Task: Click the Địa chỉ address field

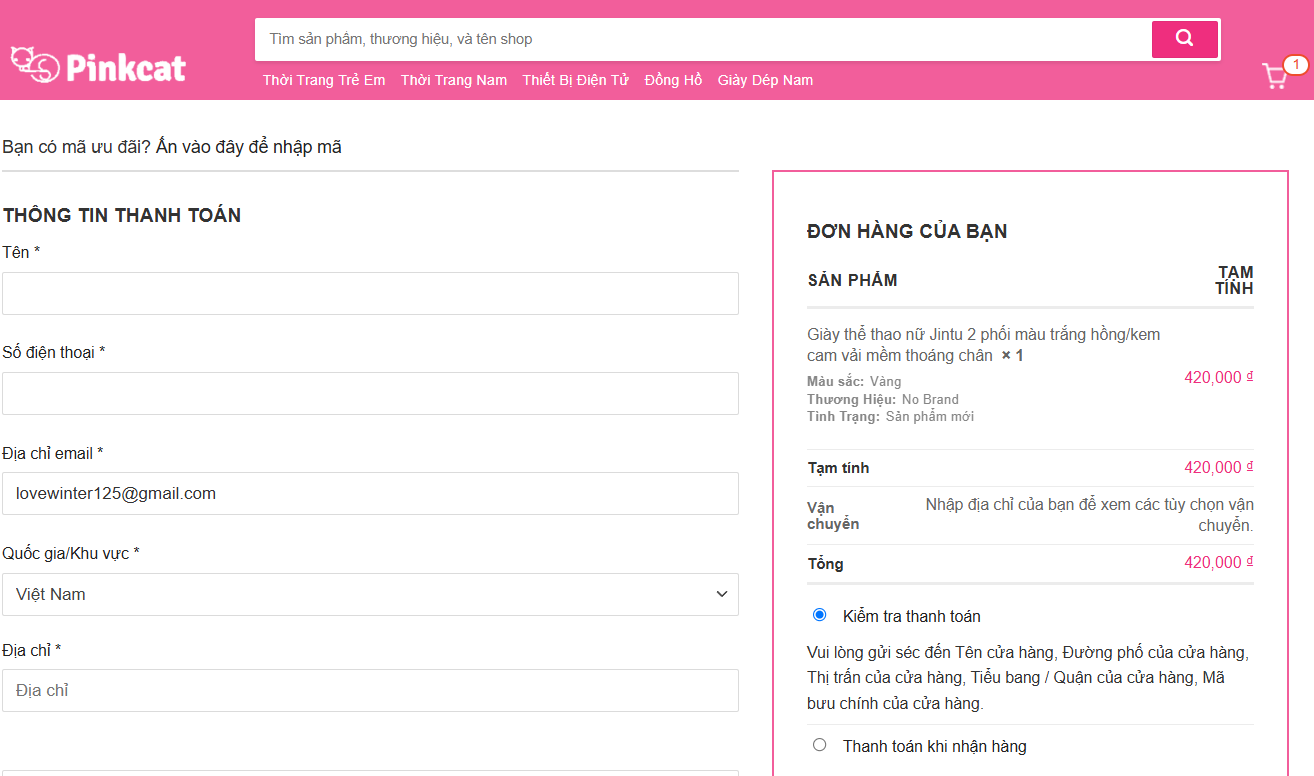Action: 370,690
